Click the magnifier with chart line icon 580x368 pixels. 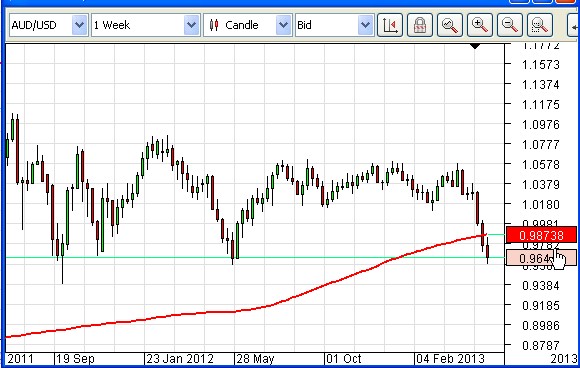pos(450,25)
